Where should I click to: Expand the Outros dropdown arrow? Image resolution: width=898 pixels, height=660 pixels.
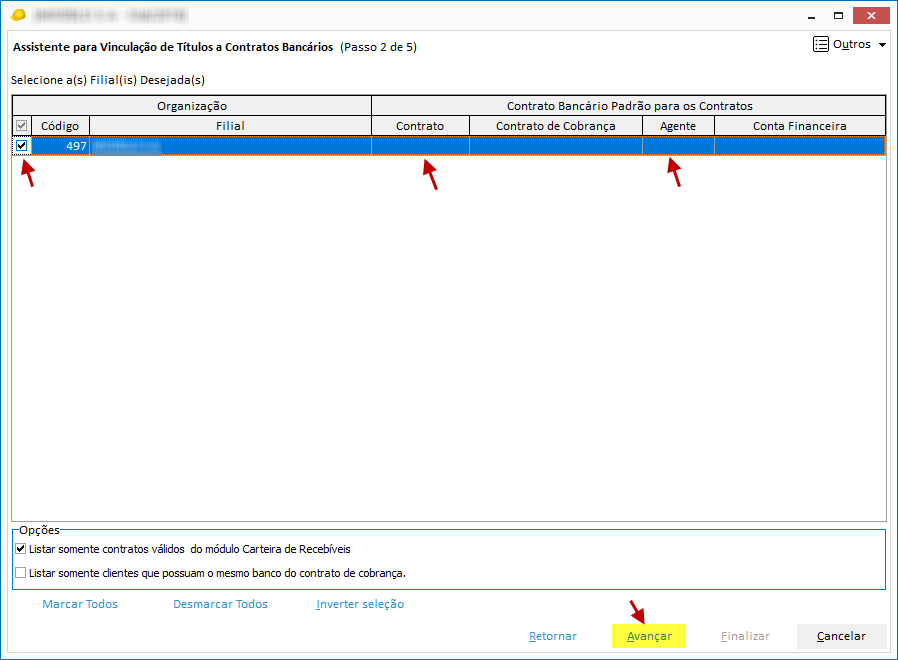[x=882, y=45]
